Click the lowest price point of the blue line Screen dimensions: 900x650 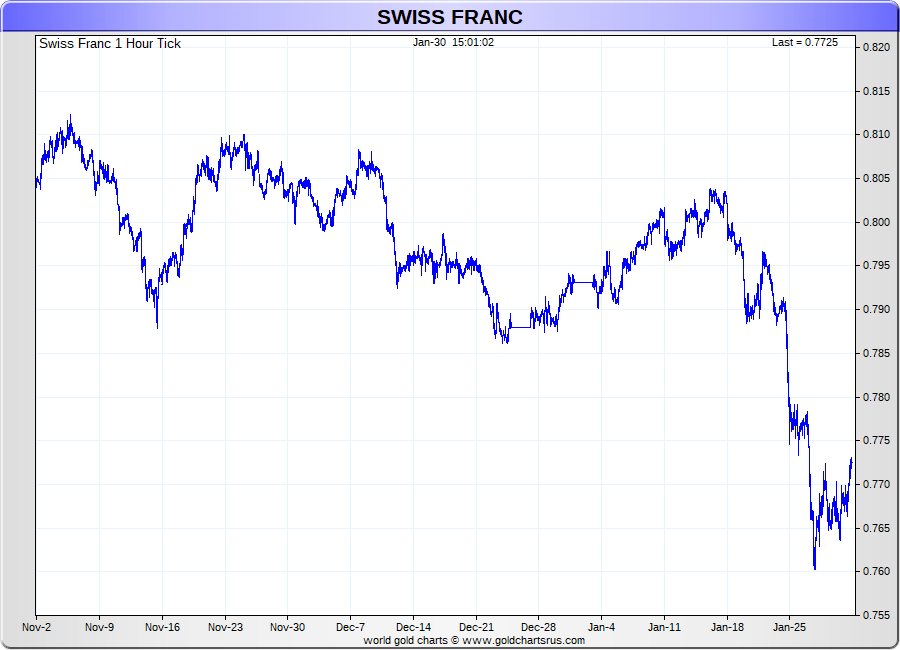pos(815,568)
